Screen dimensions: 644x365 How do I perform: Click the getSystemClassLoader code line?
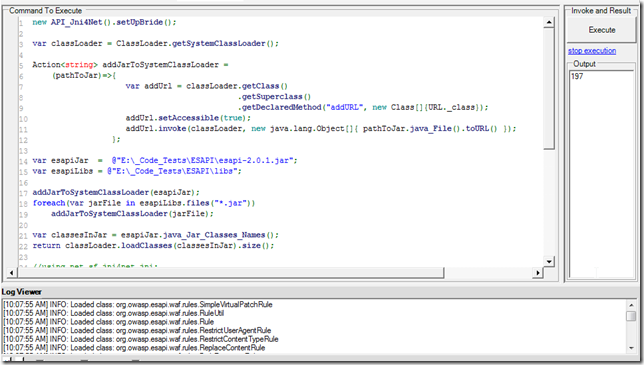click(x=155, y=44)
